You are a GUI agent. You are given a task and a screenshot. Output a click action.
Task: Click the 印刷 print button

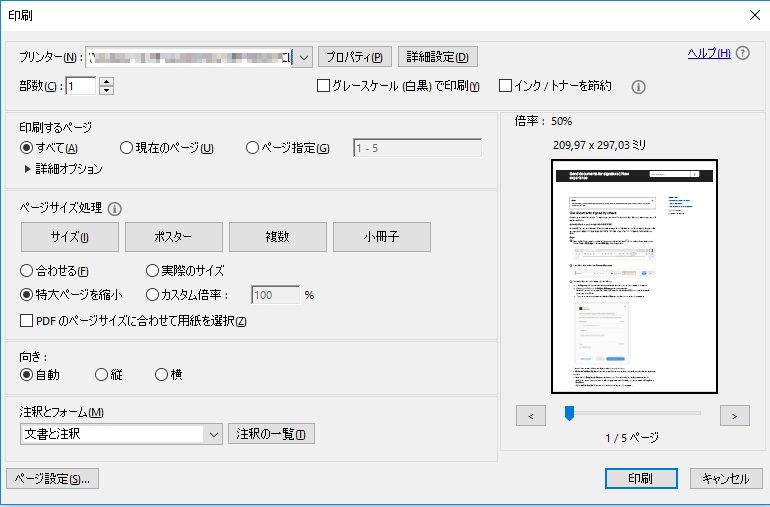641,479
